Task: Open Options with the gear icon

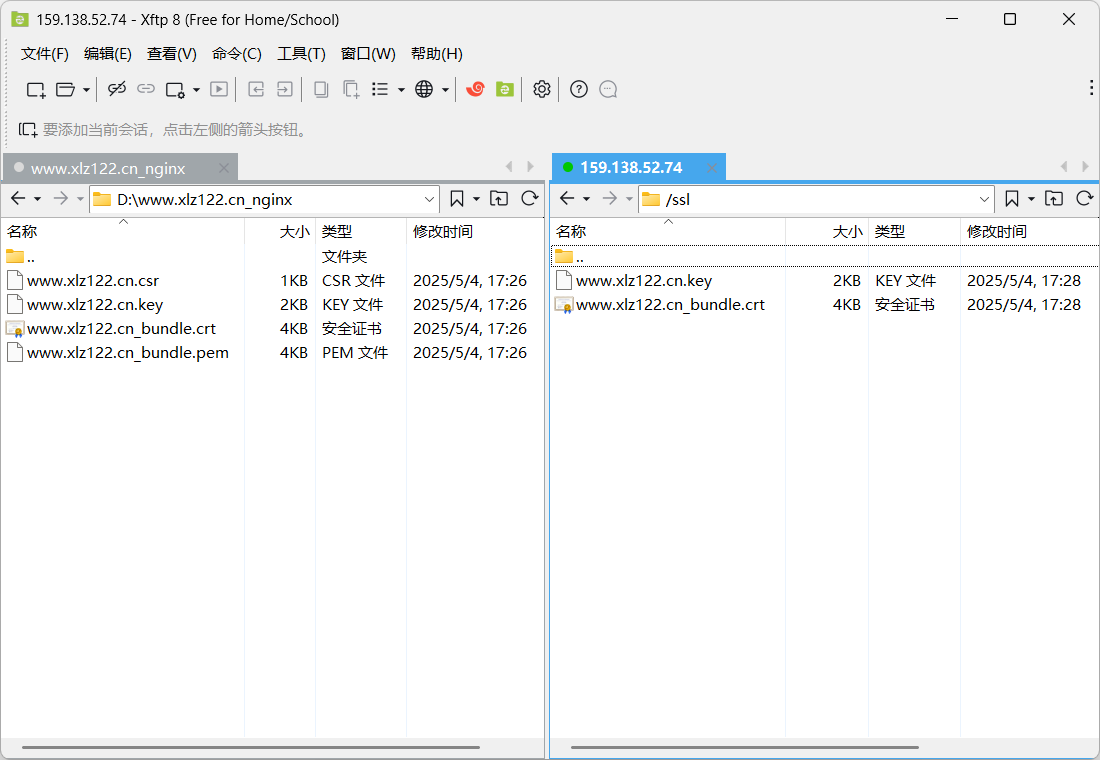Action: 542,89
